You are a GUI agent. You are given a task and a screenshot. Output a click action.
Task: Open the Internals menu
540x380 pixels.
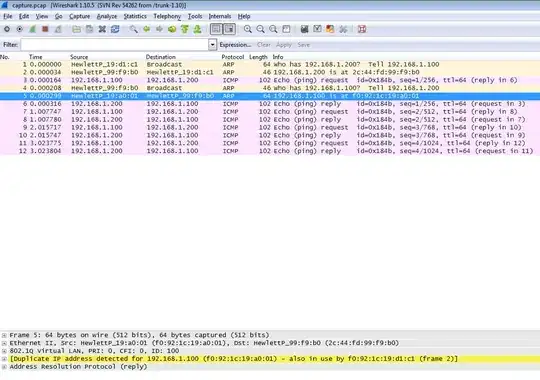220,16
